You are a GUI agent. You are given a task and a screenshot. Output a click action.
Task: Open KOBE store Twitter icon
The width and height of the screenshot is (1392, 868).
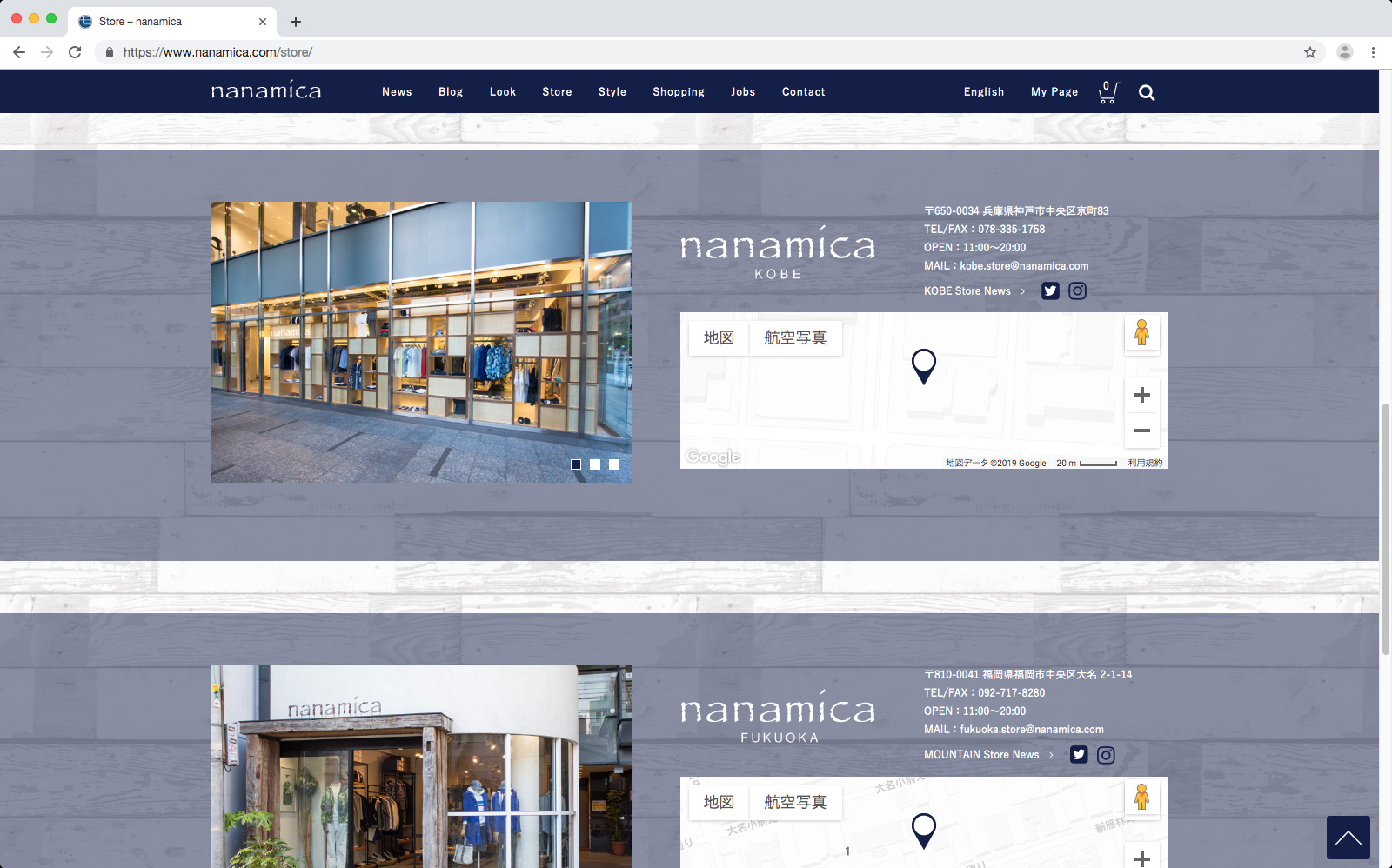point(1050,291)
